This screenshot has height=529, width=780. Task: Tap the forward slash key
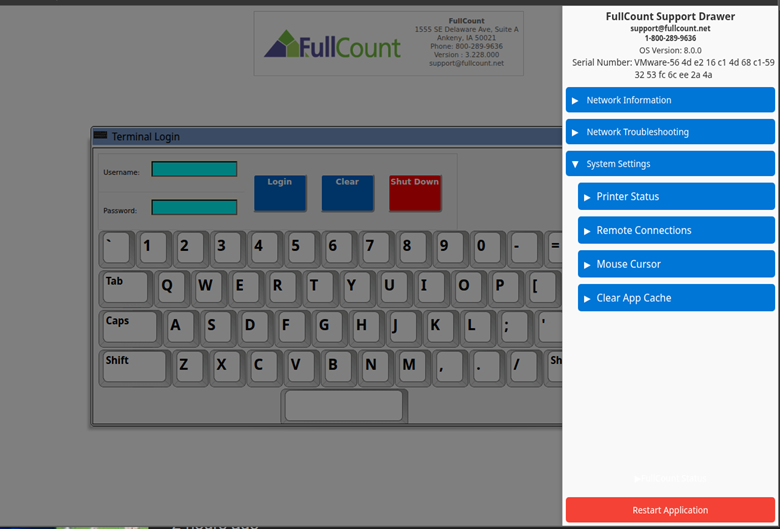[x=524, y=368]
